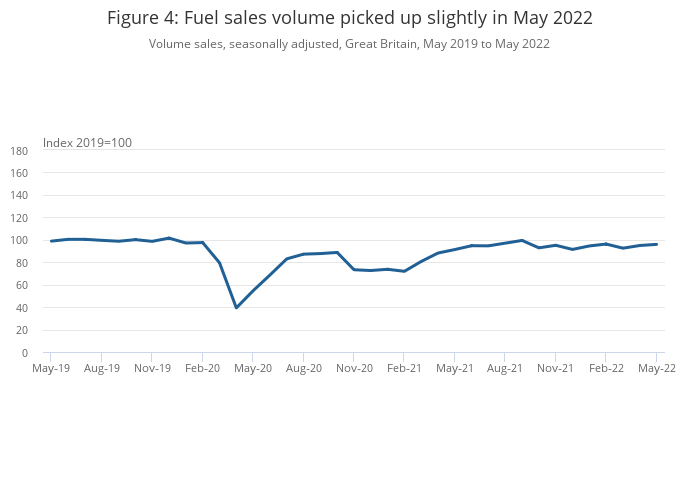Screen dimensions: 700x502
Task: Click the 100 y-axis value label
Action: click(x=19, y=241)
